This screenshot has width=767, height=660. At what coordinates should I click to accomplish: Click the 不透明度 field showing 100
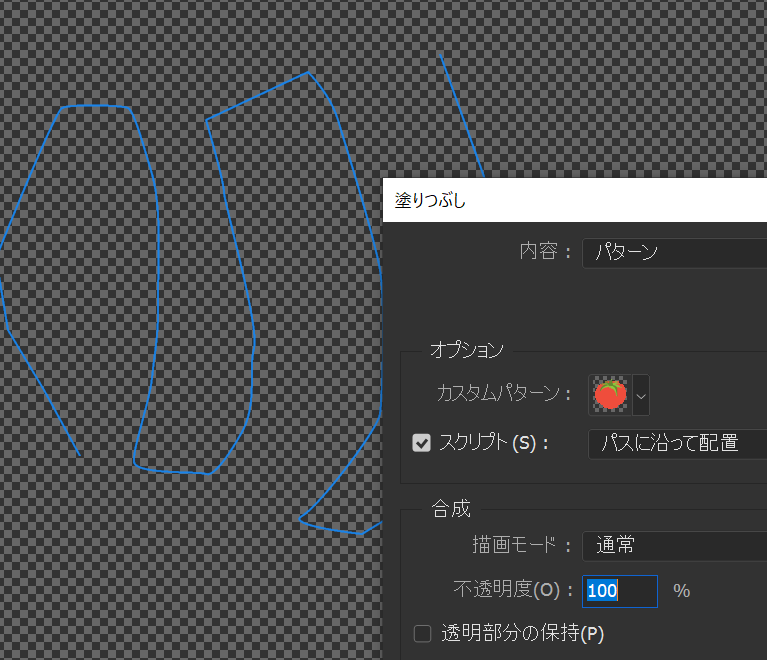tap(619, 591)
